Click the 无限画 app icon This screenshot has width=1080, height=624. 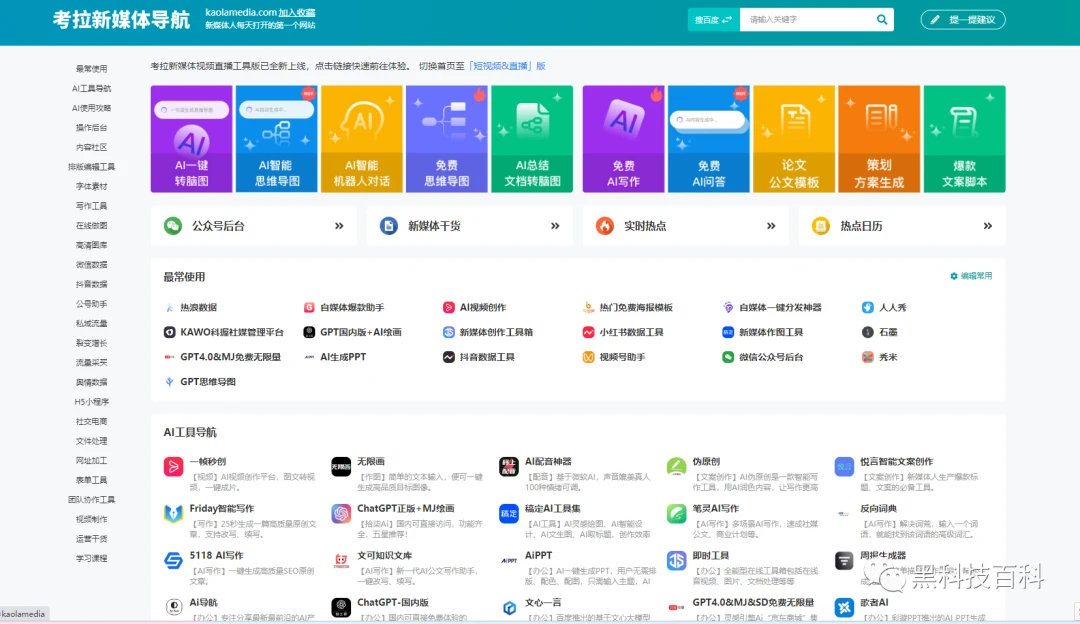tap(341, 466)
